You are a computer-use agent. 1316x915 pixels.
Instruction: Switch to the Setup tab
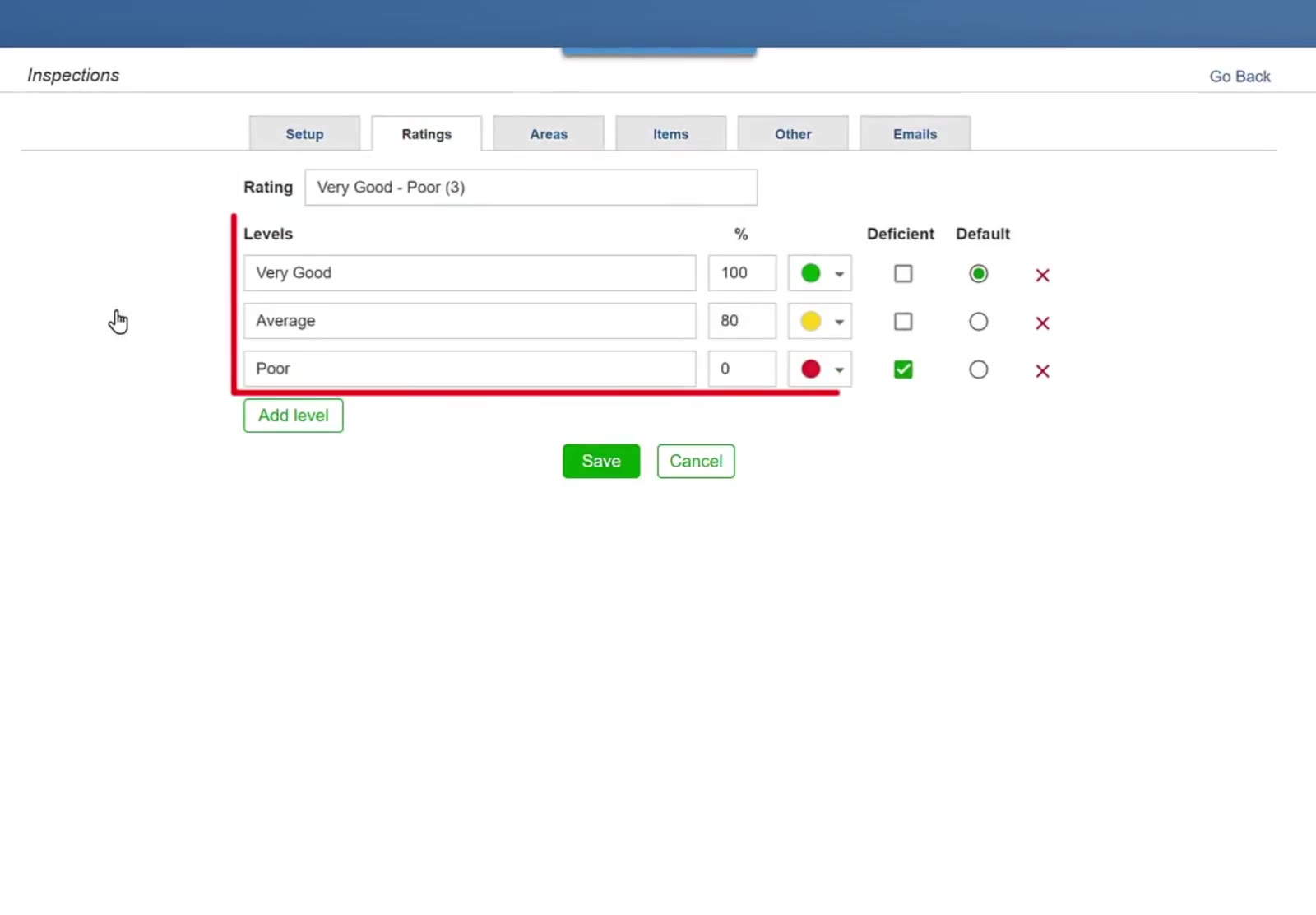[304, 133]
